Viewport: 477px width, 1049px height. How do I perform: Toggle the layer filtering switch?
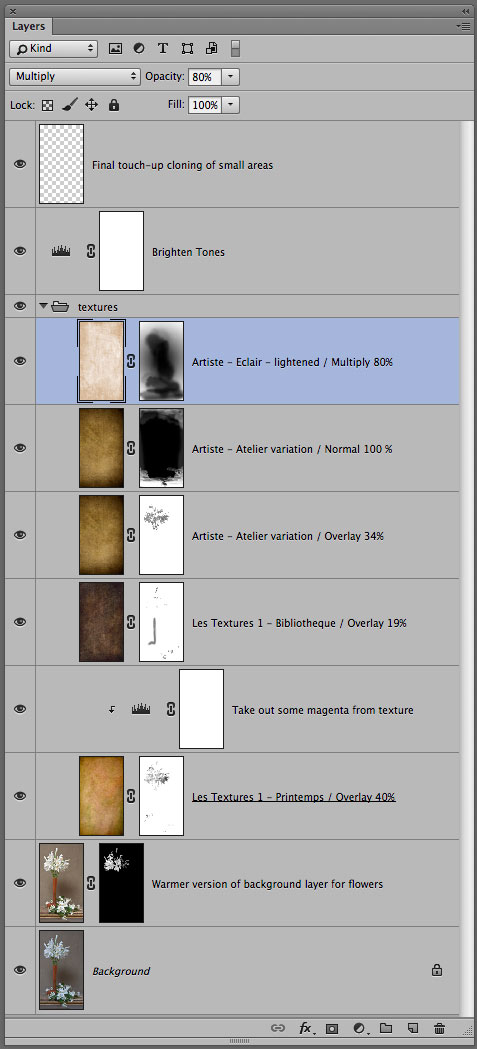[235, 49]
